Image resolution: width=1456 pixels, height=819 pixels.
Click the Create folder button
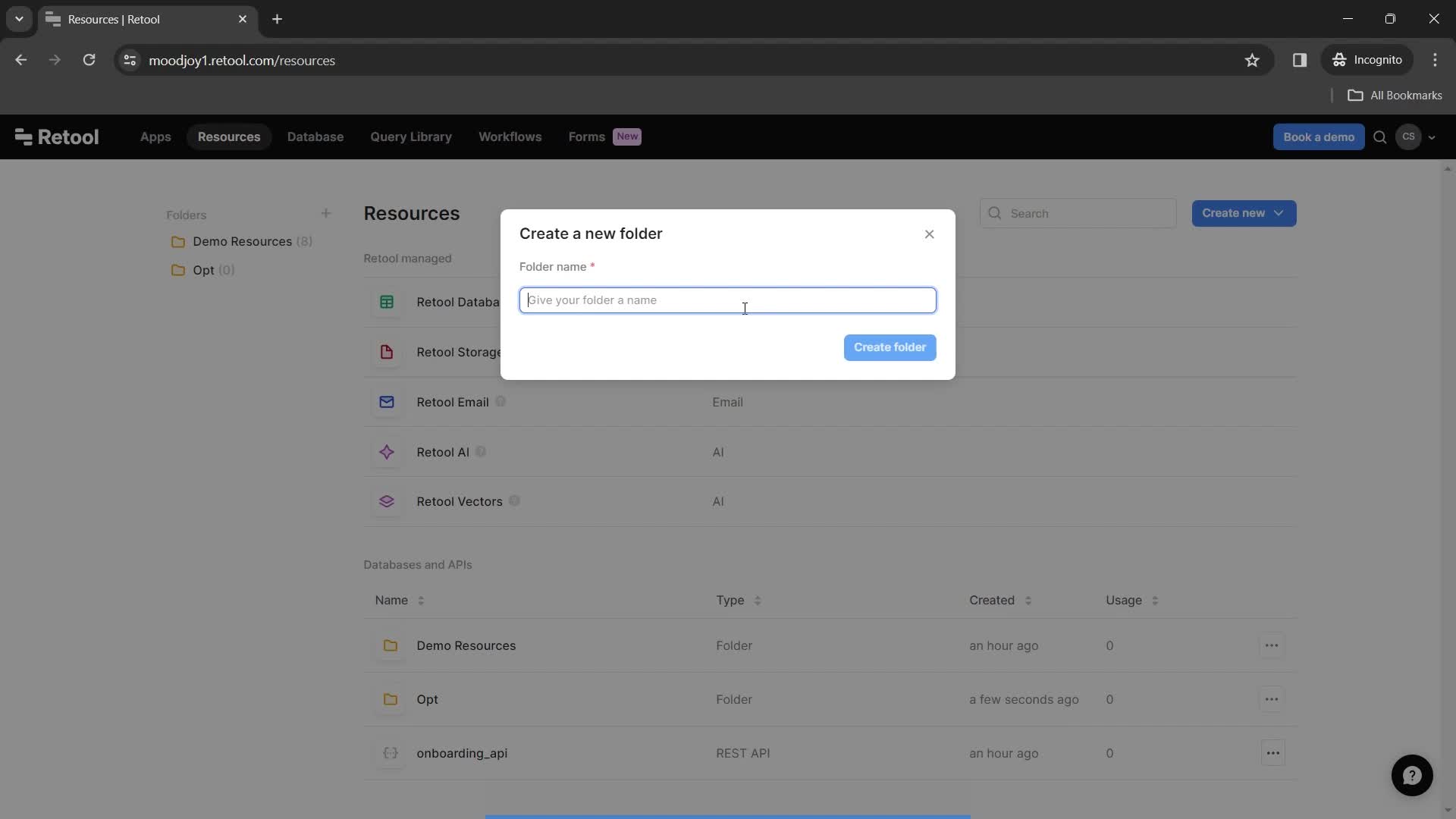[x=889, y=347]
